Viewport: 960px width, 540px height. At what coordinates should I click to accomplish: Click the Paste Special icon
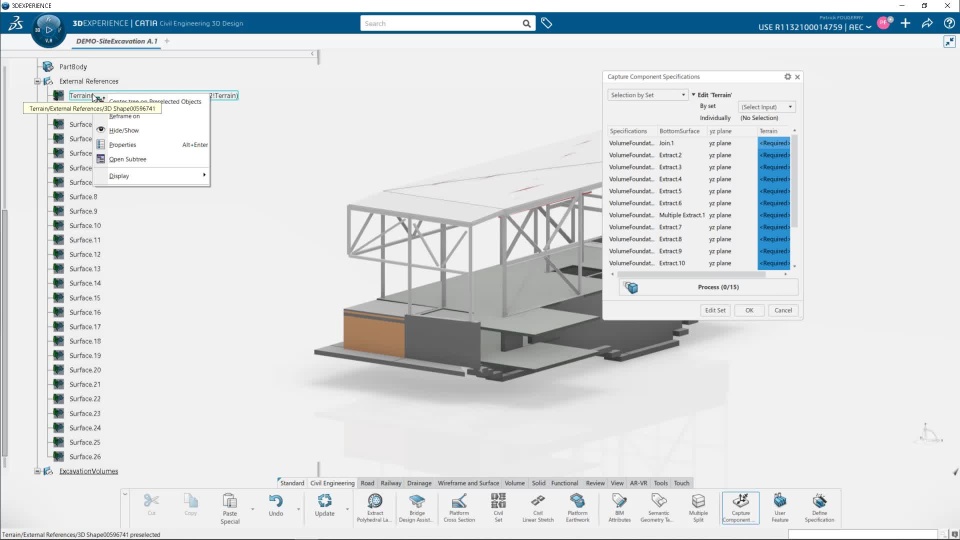point(230,501)
